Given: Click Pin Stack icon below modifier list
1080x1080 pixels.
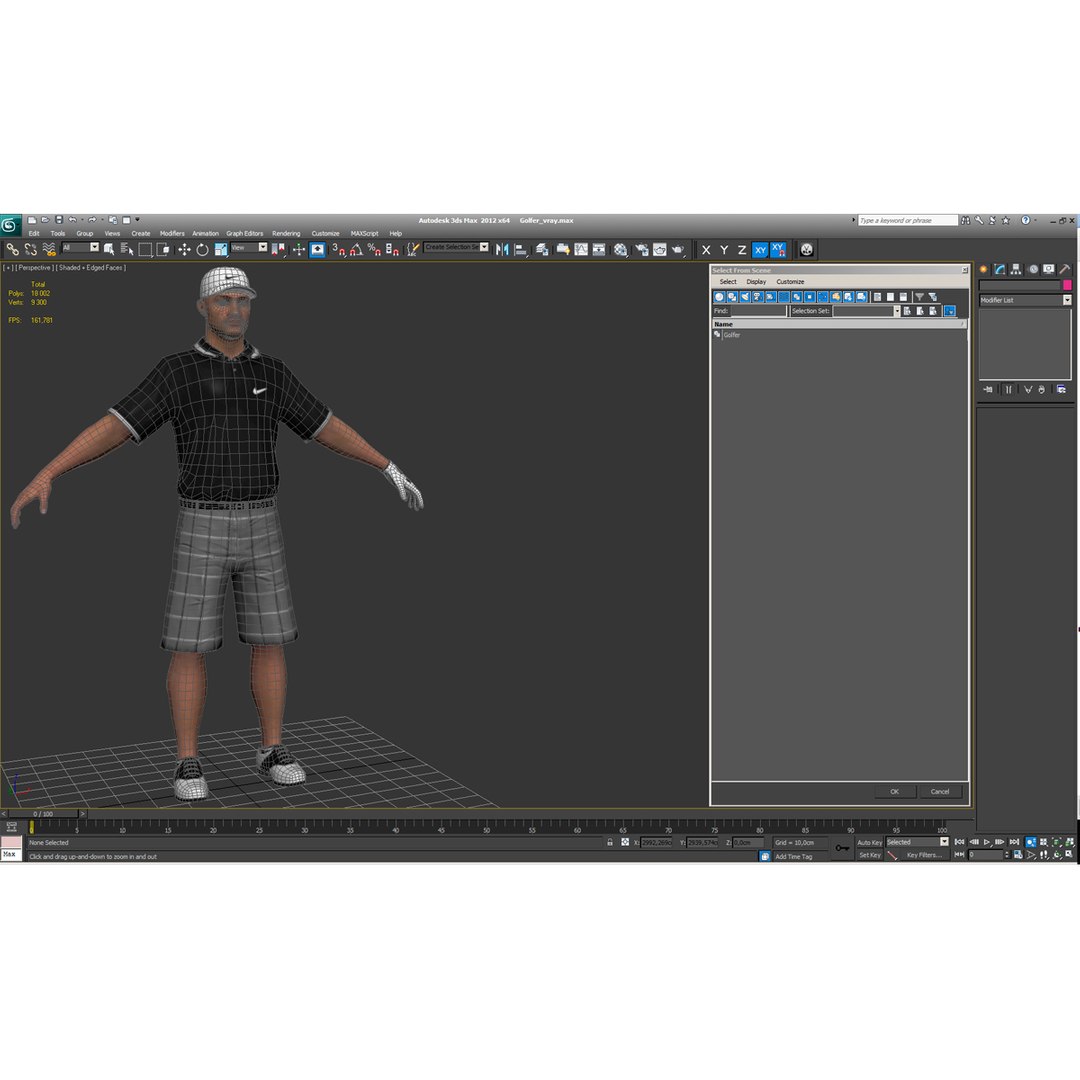Looking at the screenshot, I should click(988, 389).
